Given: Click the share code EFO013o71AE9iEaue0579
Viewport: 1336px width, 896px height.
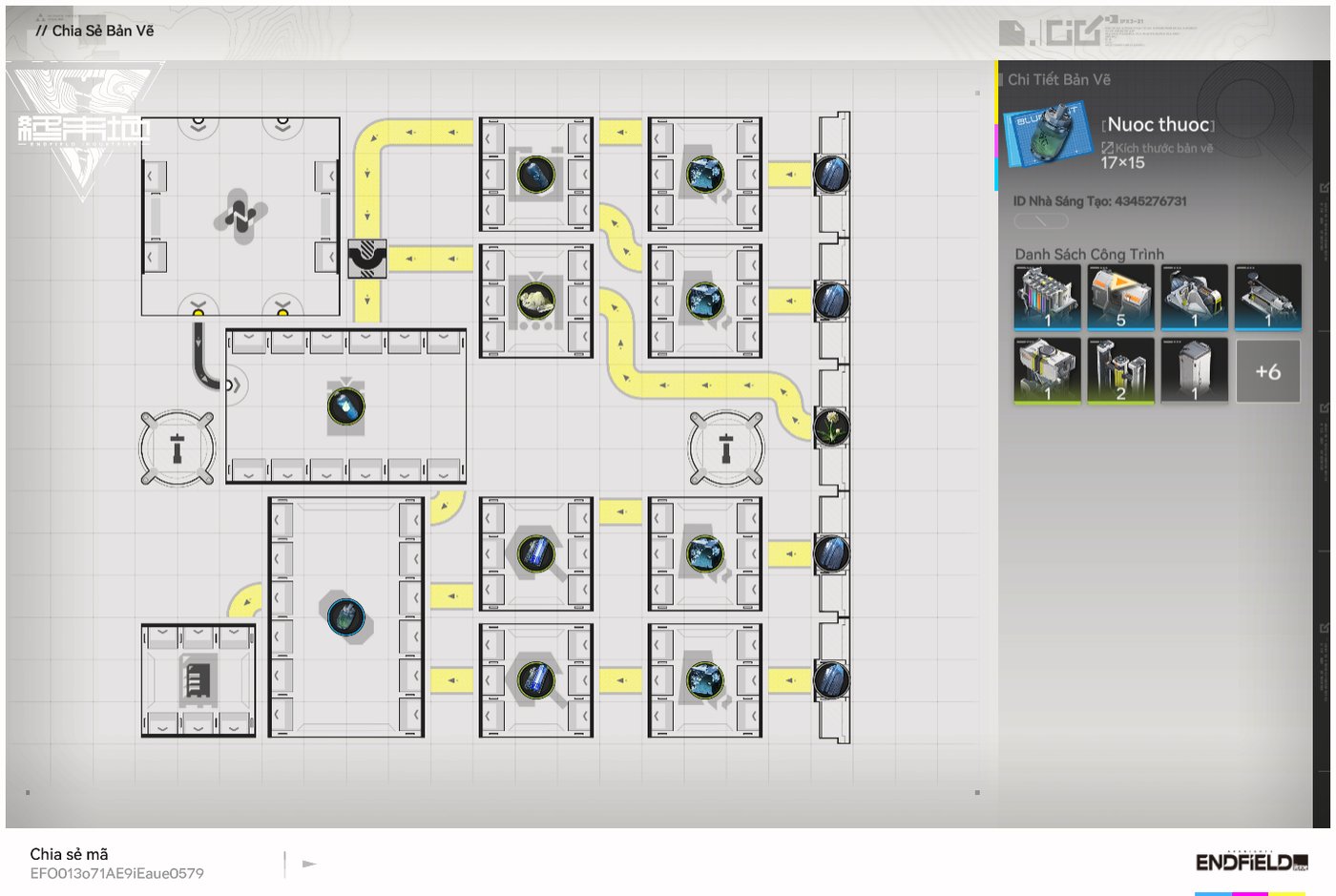Looking at the screenshot, I should (x=116, y=873).
